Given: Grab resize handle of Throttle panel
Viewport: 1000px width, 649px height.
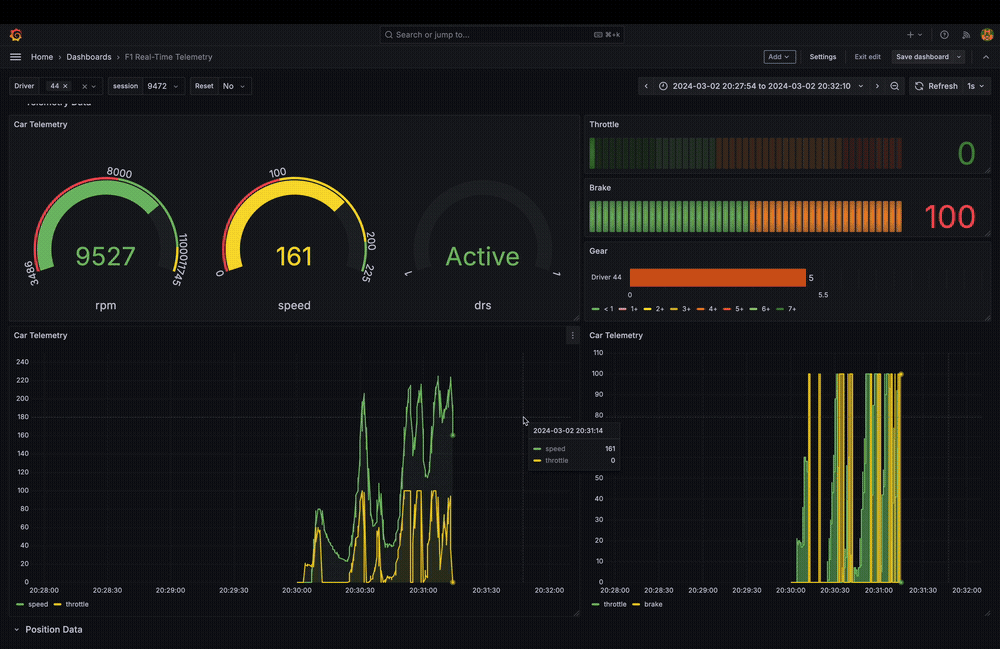Looking at the screenshot, I should (987, 170).
